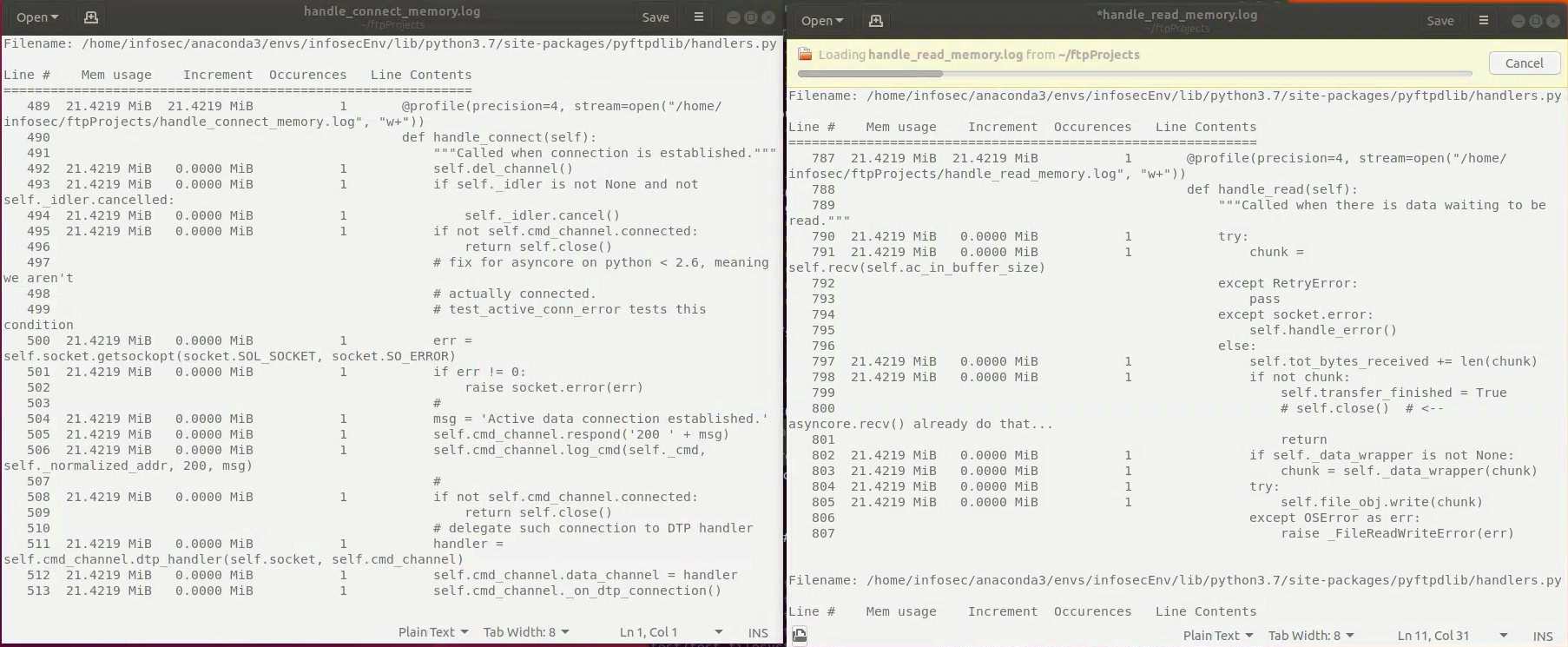The width and height of the screenshot is (1568, 647).
Task: Click the file loading progress bar
Action: (x=1134, y=74)
